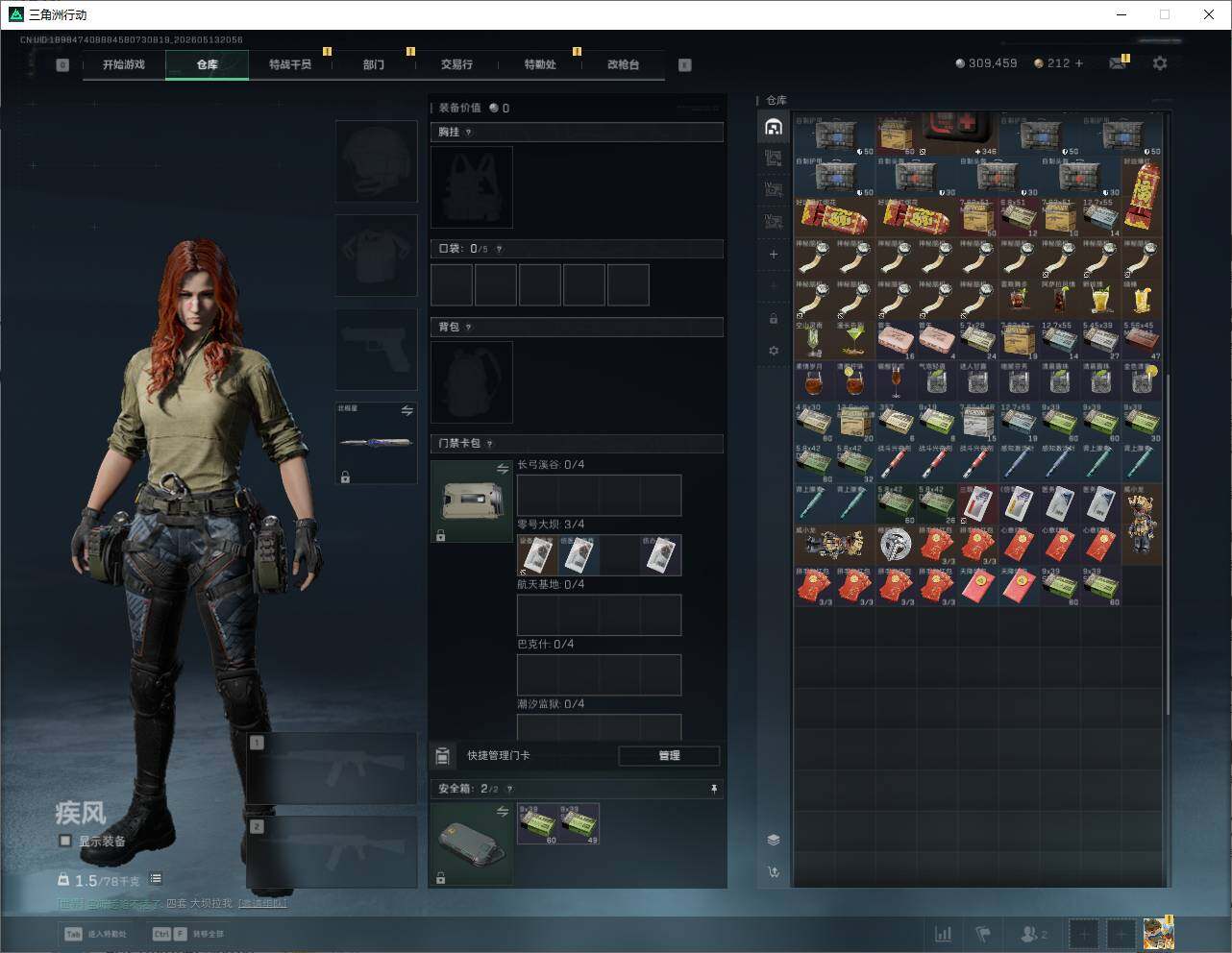Swap the key card case
The width and height of the screenshot is (1232, 953).
[503, 469]
